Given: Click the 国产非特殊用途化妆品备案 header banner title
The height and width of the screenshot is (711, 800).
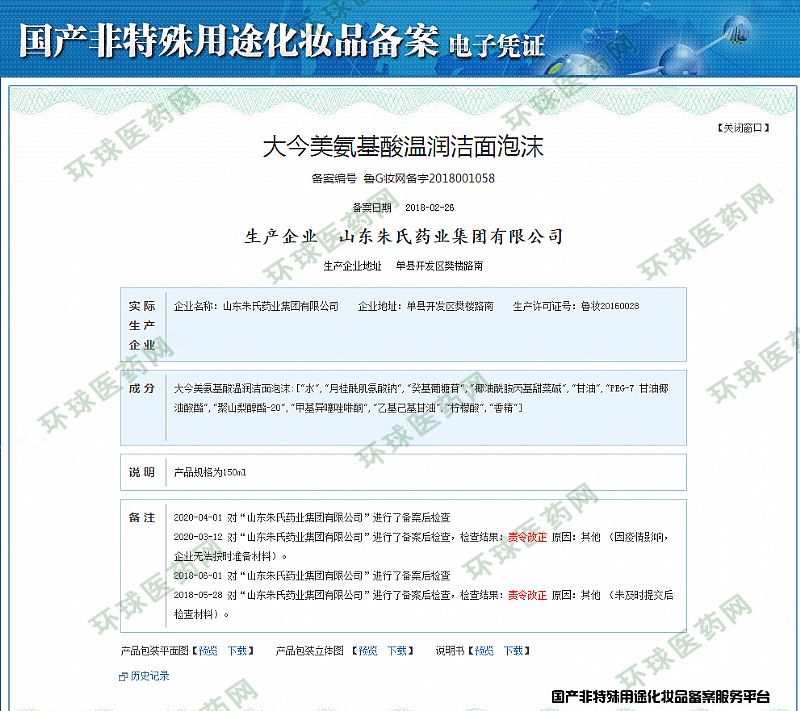Looking at the screenshot, I should coord(228,41).
